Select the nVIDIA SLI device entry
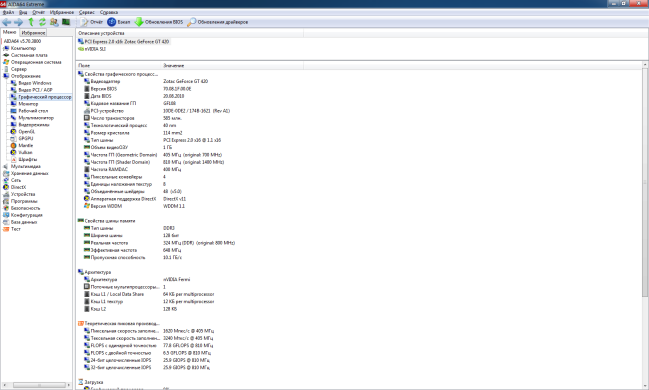This screenshot has width=649, height=390. [x=92, y=49]
